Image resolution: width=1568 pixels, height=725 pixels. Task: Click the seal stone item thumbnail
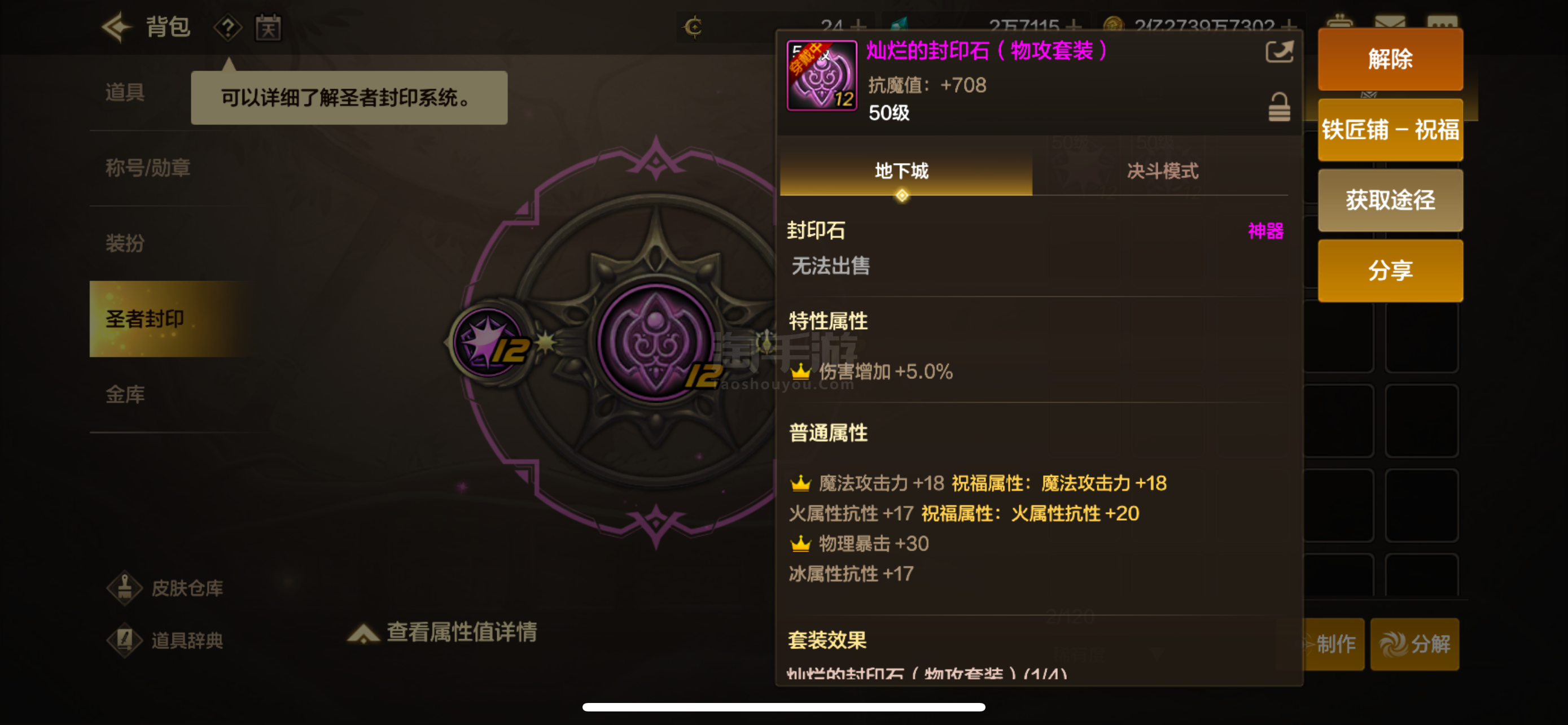point(822,76)
